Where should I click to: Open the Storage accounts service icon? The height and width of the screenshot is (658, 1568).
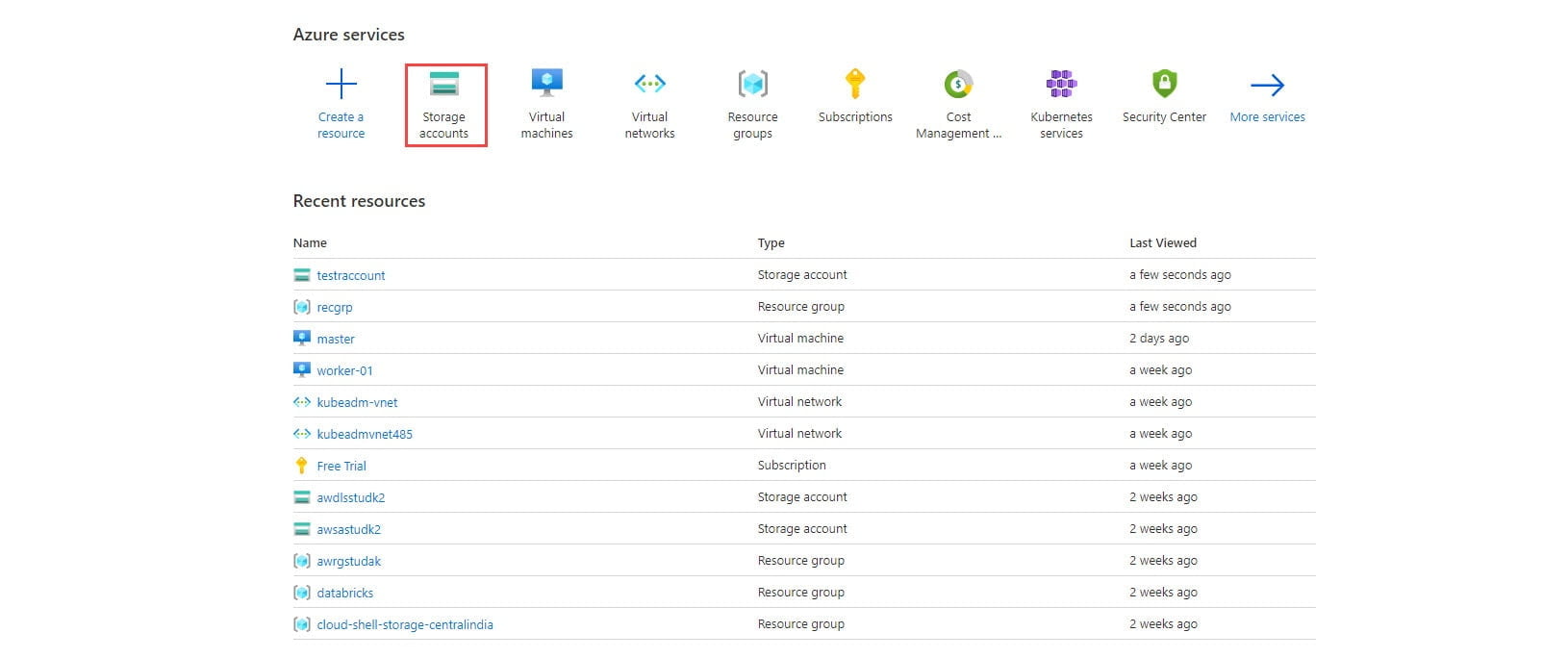tap(443, 84)
